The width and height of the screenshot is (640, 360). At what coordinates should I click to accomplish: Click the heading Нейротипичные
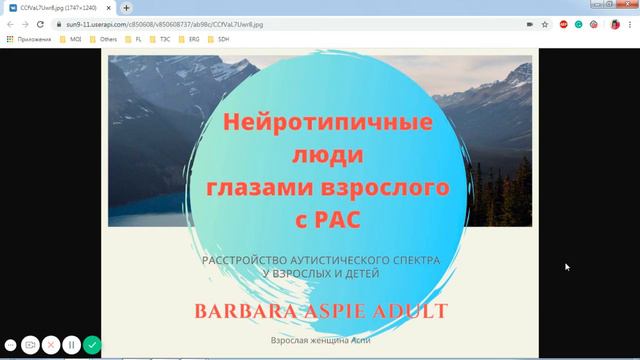[328, 122]
